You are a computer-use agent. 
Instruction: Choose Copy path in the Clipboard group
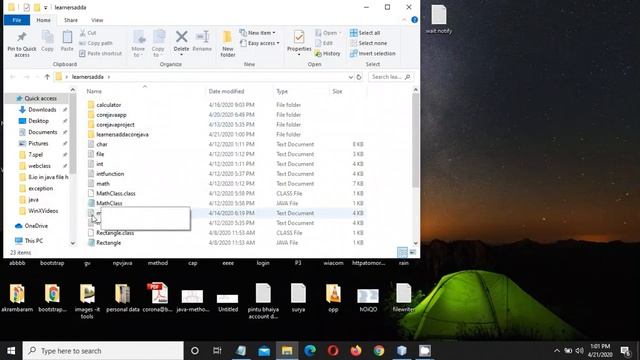(x=96, y=43)
